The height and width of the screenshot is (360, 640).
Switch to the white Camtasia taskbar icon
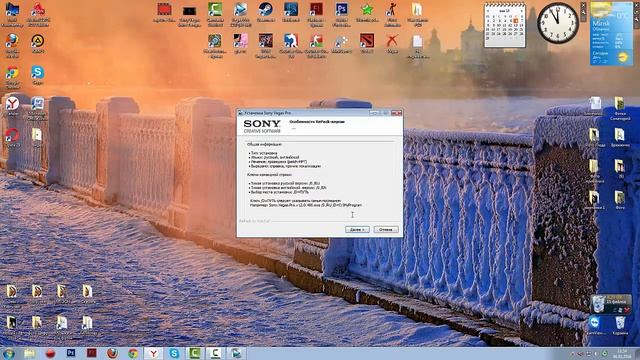(x=215, y=353)
